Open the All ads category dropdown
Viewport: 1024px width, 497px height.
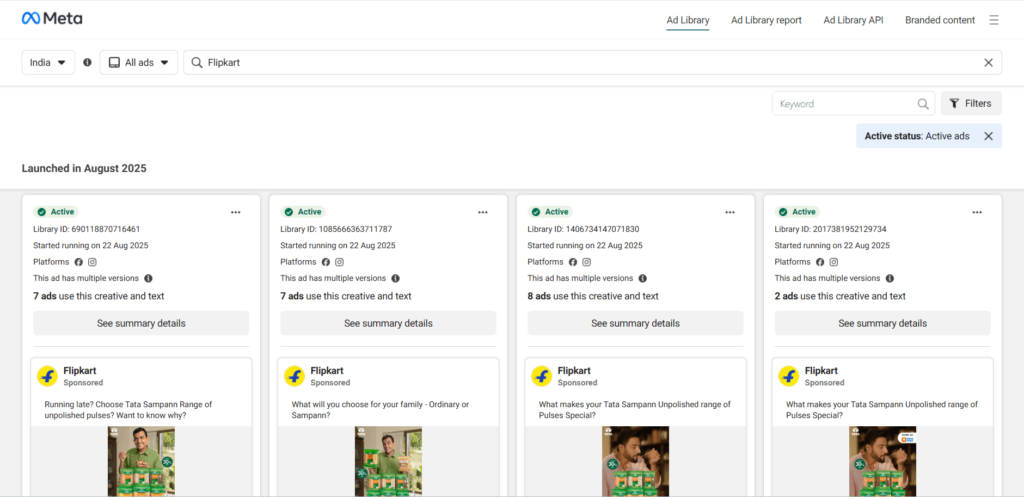[138, 63]
